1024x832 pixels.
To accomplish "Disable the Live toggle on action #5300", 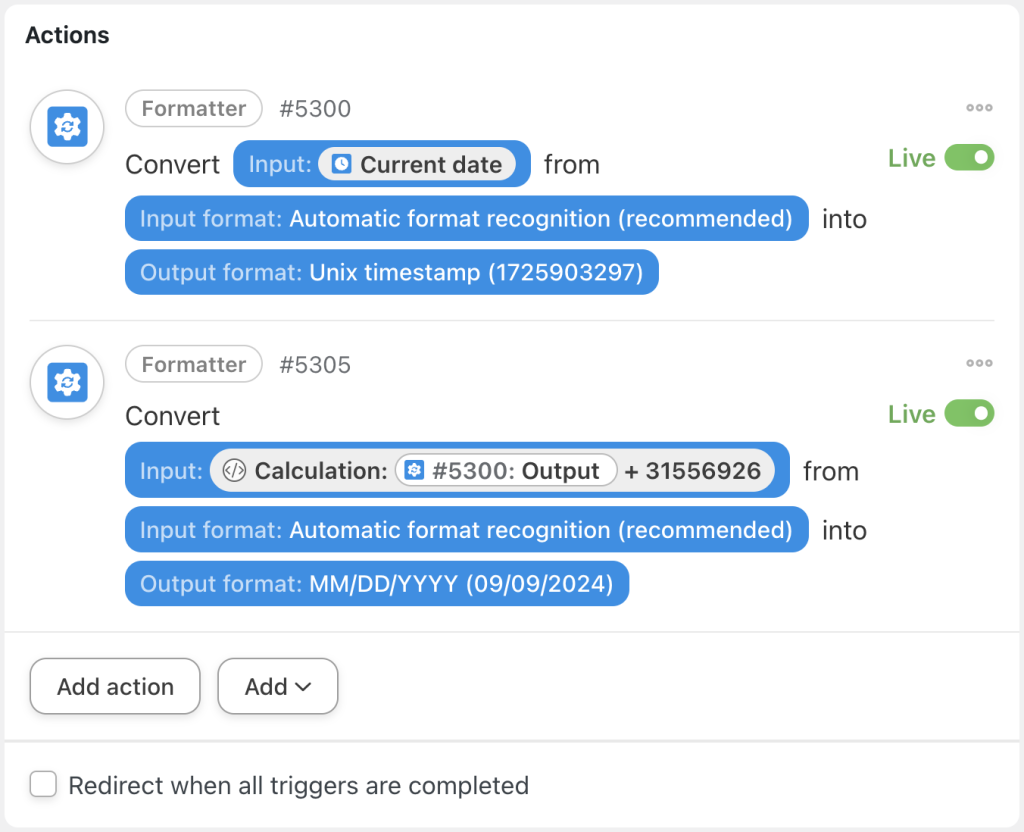I will [971, 158].
